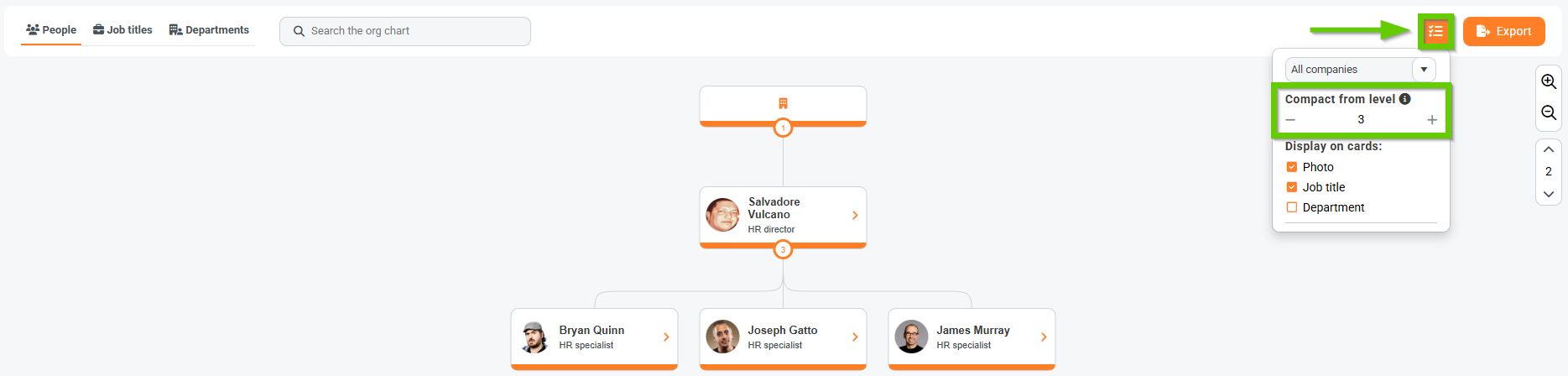Expand Bryan Quinn's card arrow
Image resolution: width=1568 pixels, height=376 pixels.
click(x=666, y=337)
